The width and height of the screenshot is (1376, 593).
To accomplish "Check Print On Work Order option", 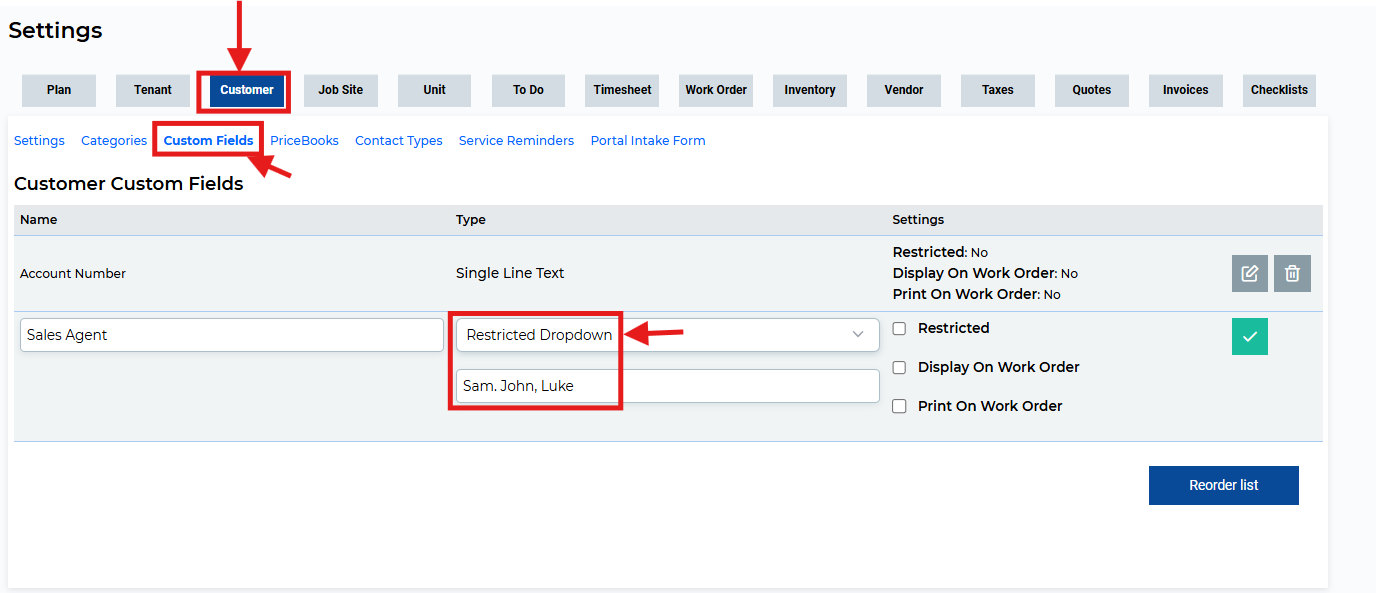I will point(899,406).
